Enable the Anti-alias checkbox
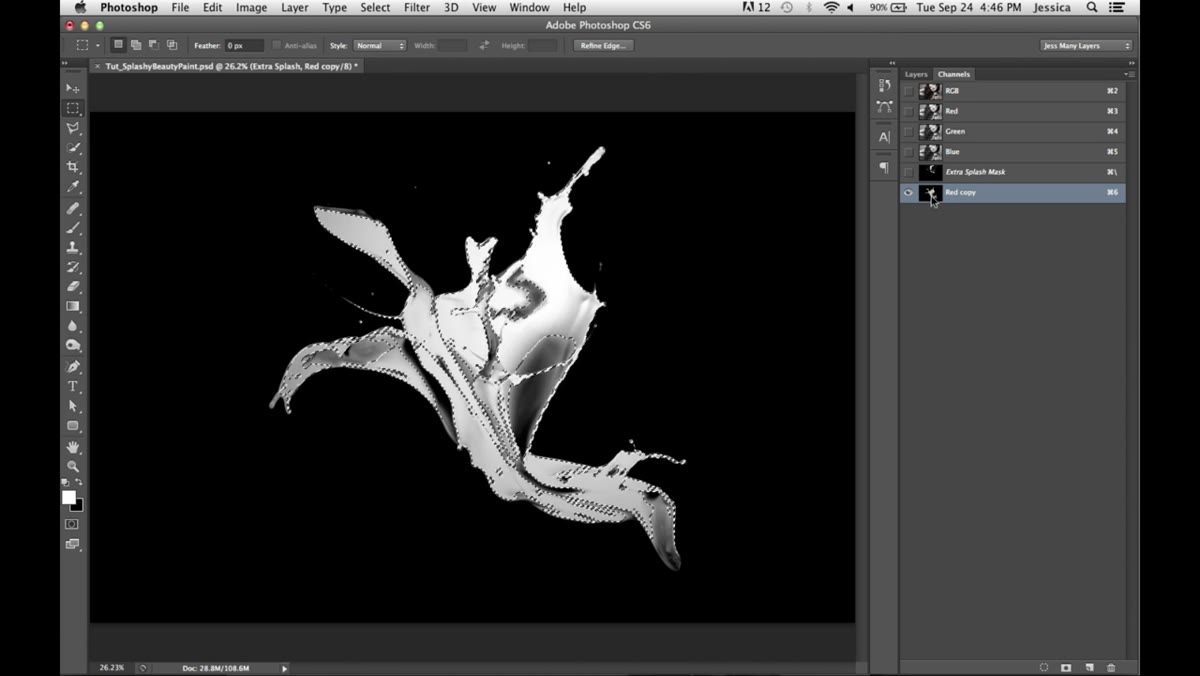1200x676 pixels. click(277, 45)
